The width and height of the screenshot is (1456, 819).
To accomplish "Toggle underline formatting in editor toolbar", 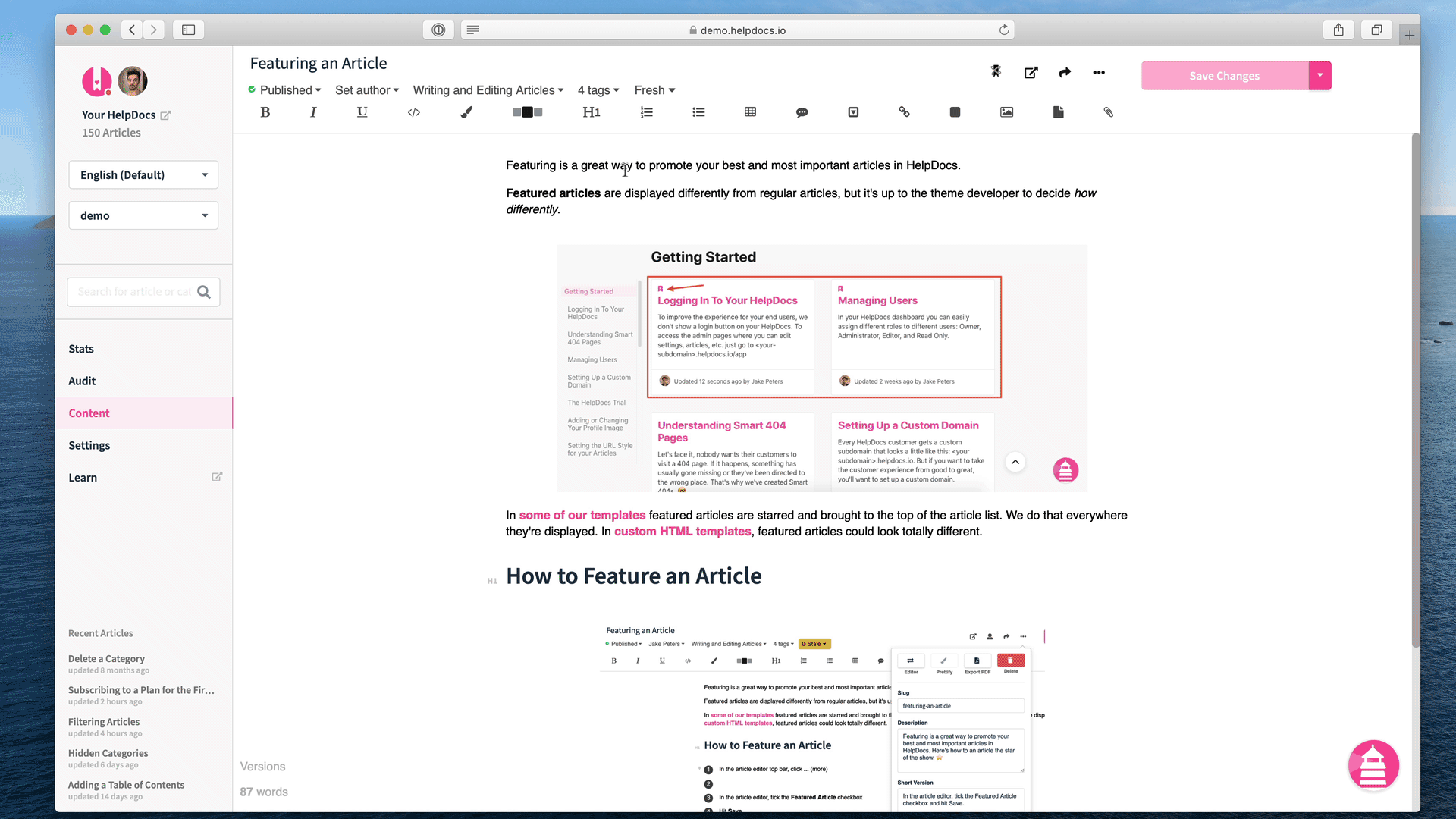I will (362, 112).
